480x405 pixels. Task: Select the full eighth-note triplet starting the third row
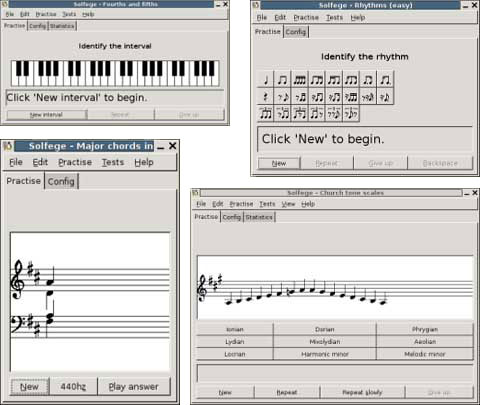pos(266,114)
